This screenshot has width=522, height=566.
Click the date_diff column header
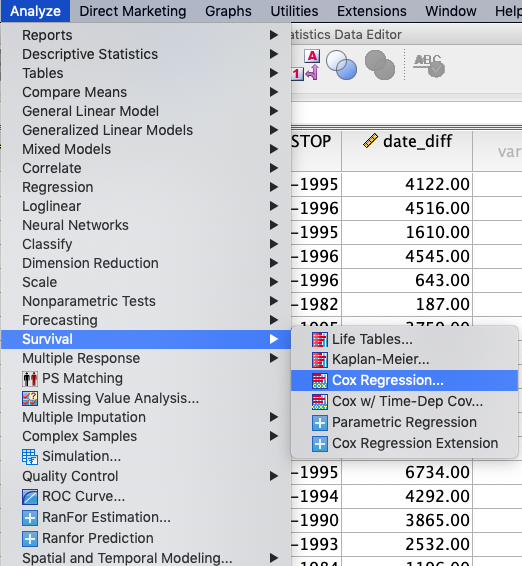pyautogui.click(x=407, y=151)
